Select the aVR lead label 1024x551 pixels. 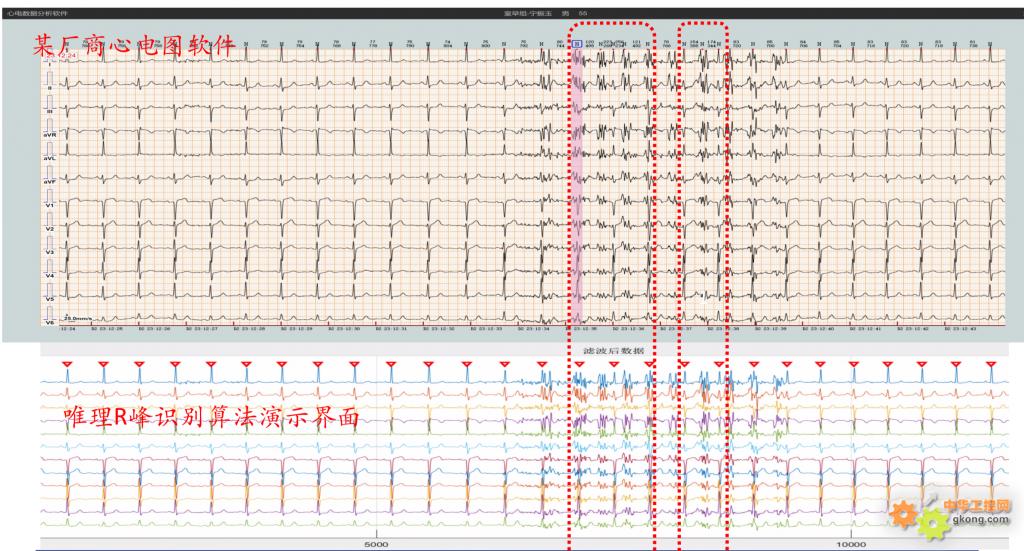(x=48, y=133)
